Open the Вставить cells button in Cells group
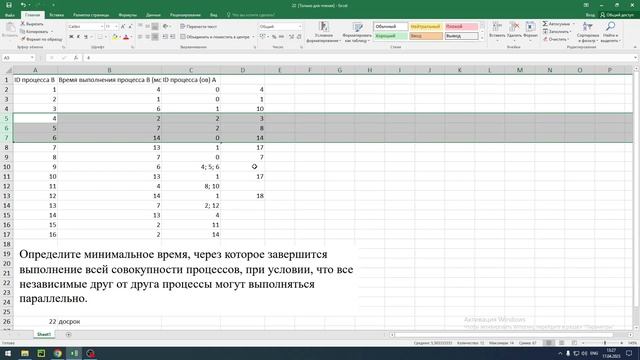640x360 pixels. [497, 31]
